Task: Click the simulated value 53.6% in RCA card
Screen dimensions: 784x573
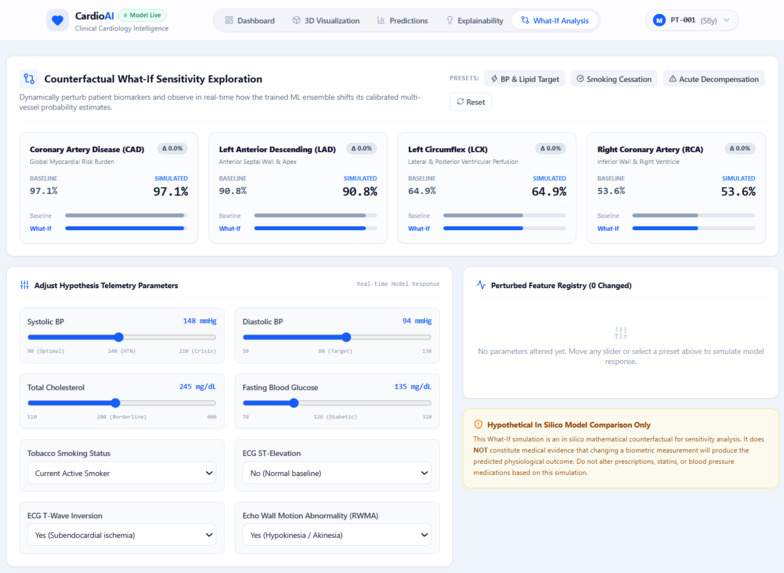Action: [738, 192]
